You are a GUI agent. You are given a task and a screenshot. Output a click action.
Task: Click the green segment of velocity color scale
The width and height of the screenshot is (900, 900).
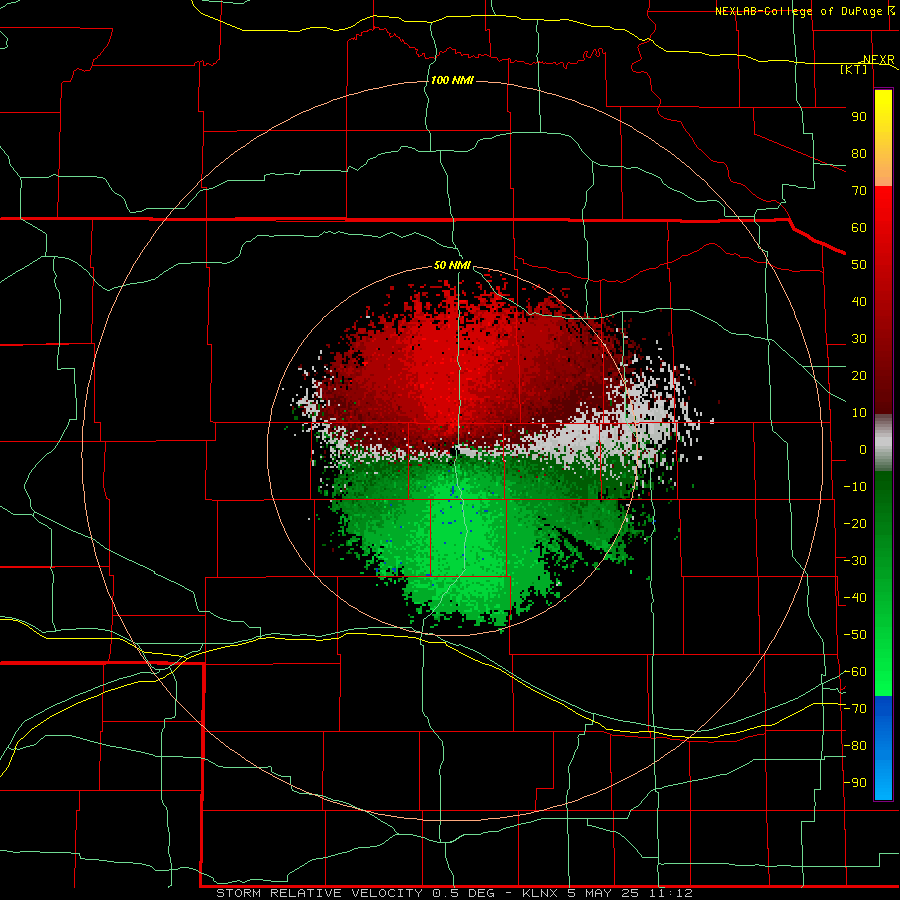click(883, 583)
